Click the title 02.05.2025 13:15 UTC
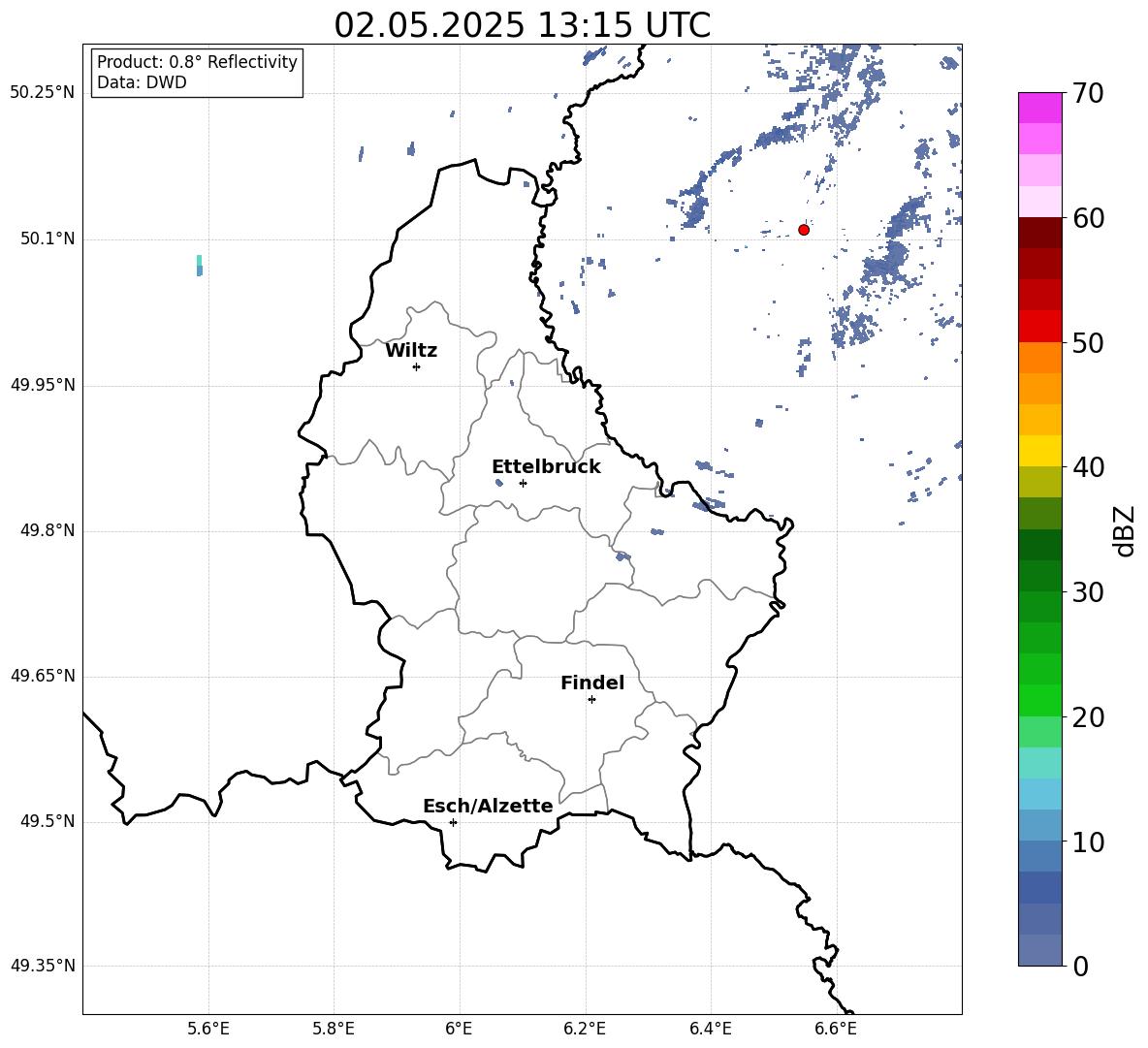This screenshot has width=1148, height=1048. (x=522, y=25)
